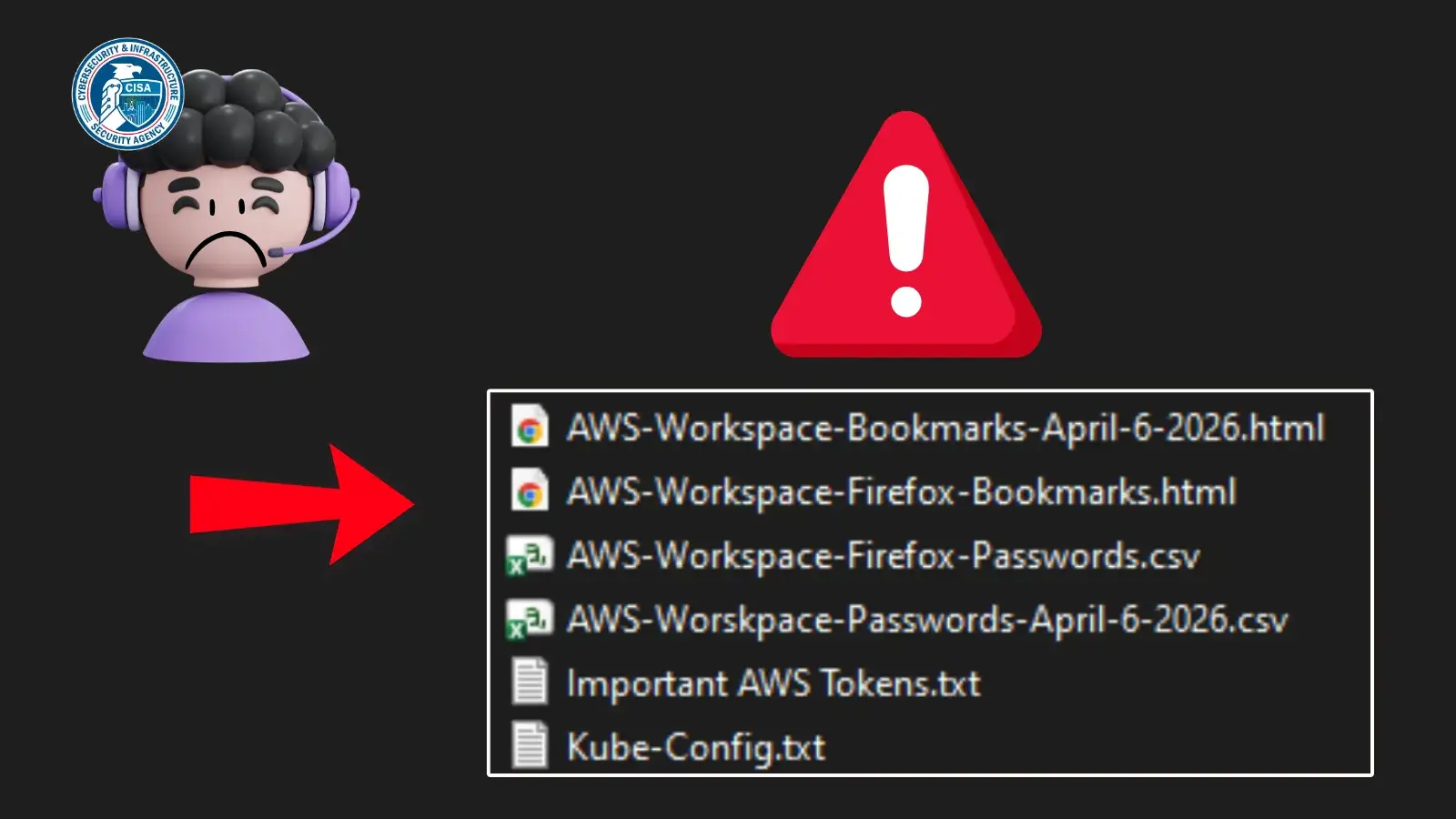Click Chrome icon beside AWS-Workspace-Bookmarks-April-6-2026.html
This screenshot has width=1456, height=819.
tap(530, 427)
